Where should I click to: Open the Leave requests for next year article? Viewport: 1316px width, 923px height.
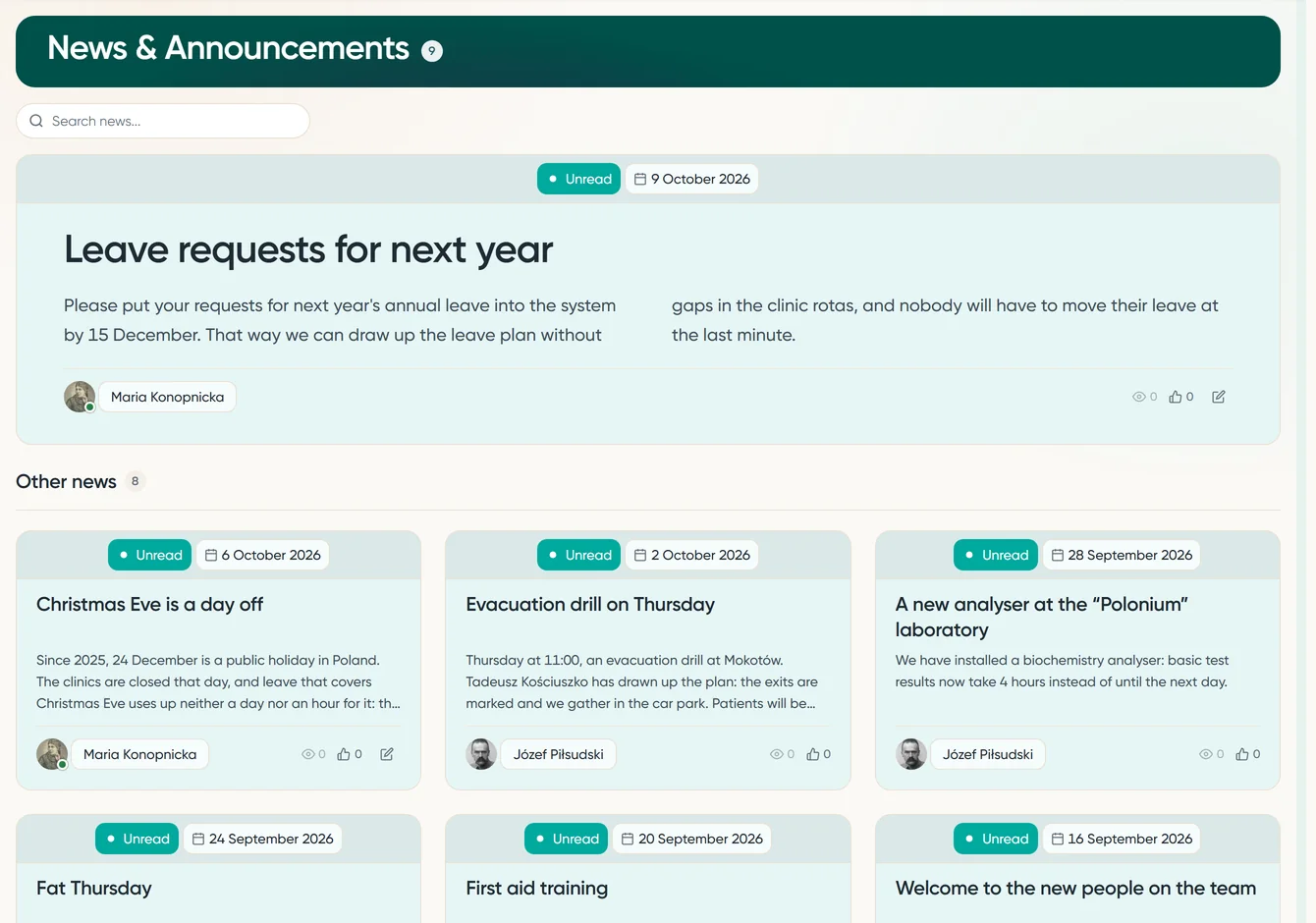pyautogui.click(x=308, y=249)
